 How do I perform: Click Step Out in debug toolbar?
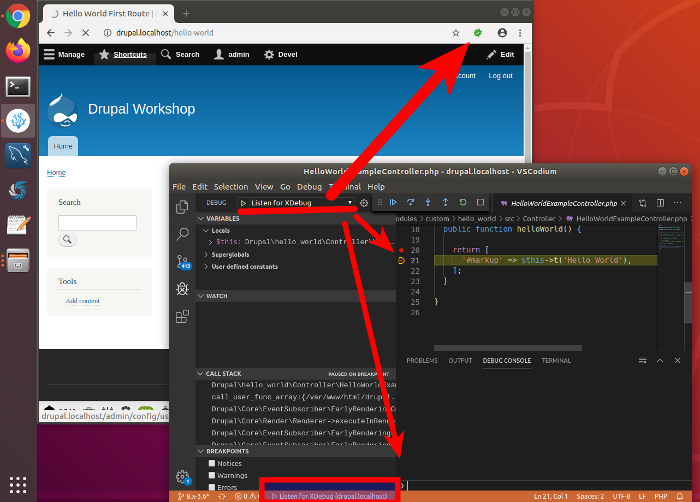tap(445, 202)
